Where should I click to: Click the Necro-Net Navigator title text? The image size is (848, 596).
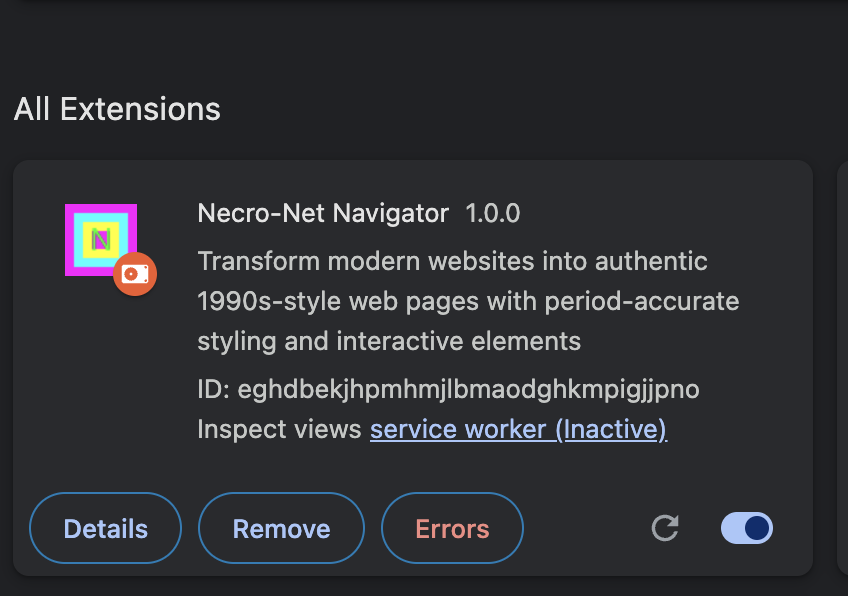point(323,213)
